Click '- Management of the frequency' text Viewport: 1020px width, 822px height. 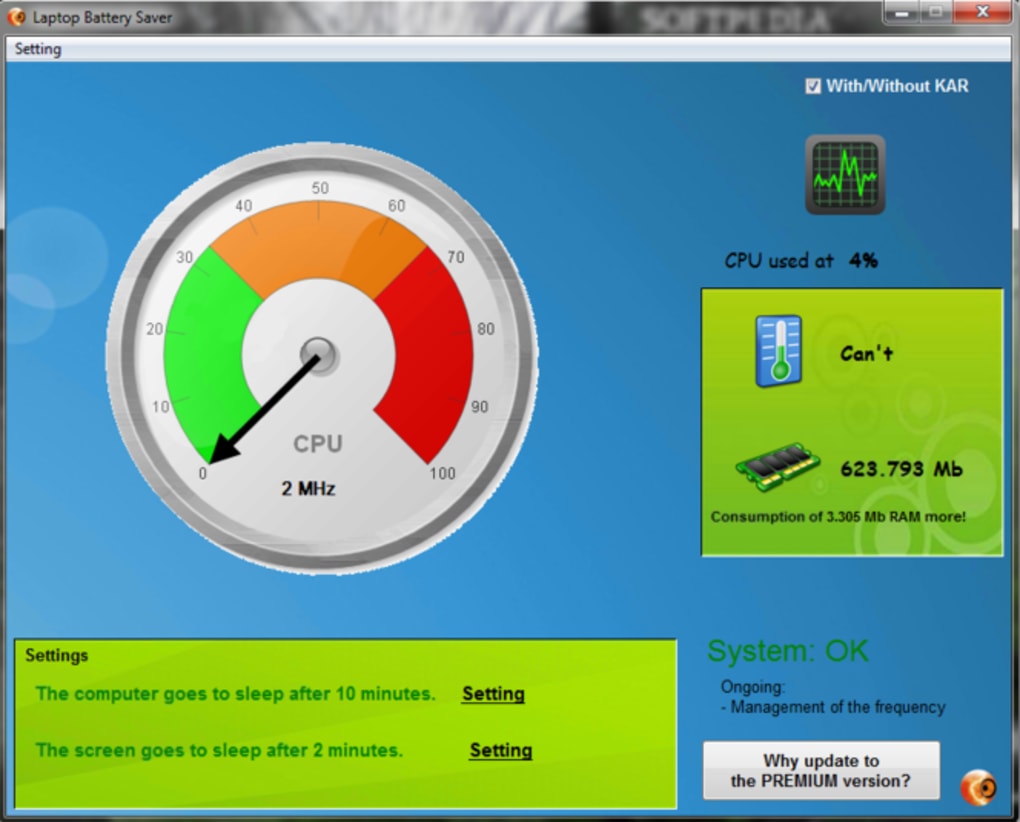click(833, 707)
